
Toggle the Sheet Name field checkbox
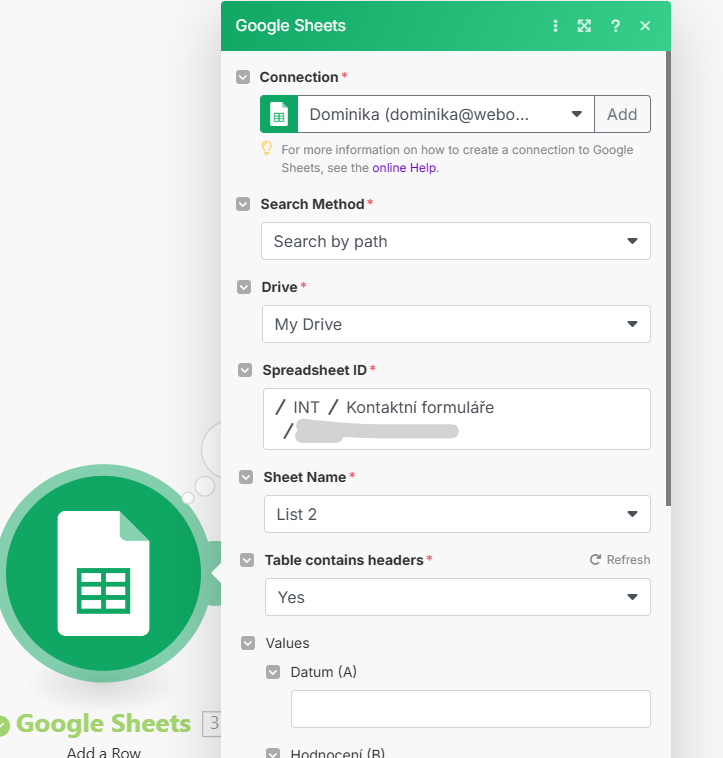click(x=246, y=477)
